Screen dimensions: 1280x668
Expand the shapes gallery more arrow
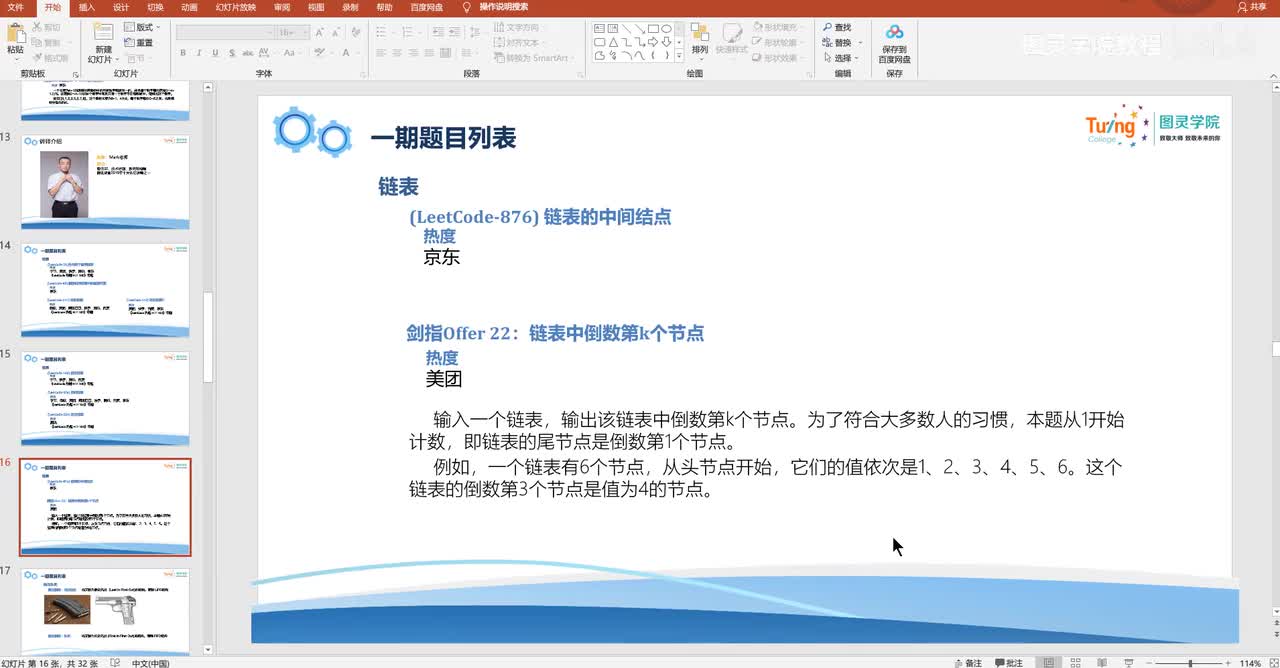(x=681, y=56)
